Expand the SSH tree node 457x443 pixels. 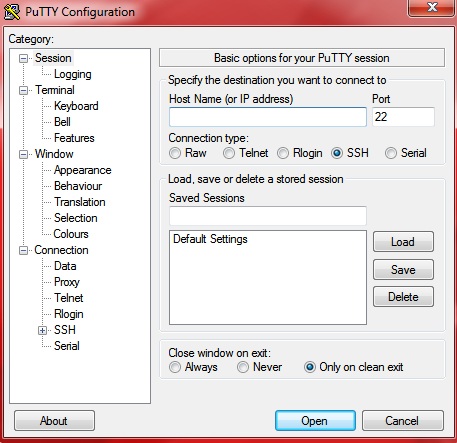click(42, 331)
